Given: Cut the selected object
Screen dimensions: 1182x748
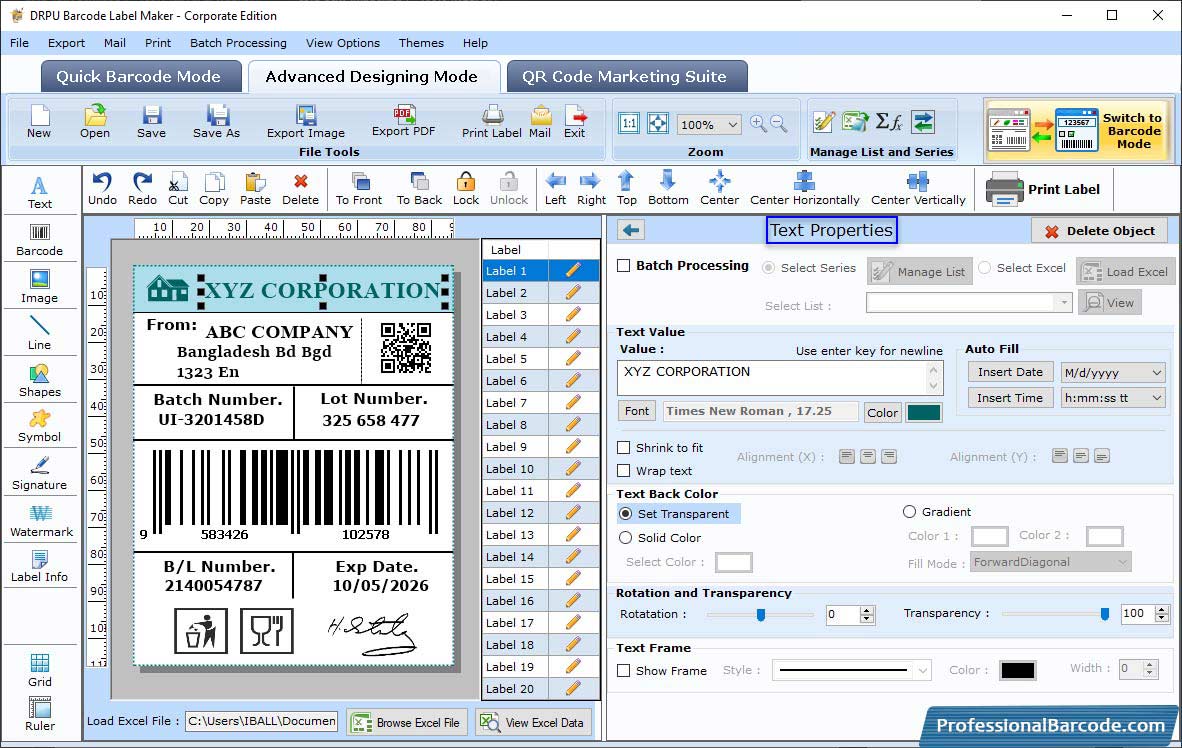Looking at the screenshot, I should pyautogui.click(x=178, y=189).
